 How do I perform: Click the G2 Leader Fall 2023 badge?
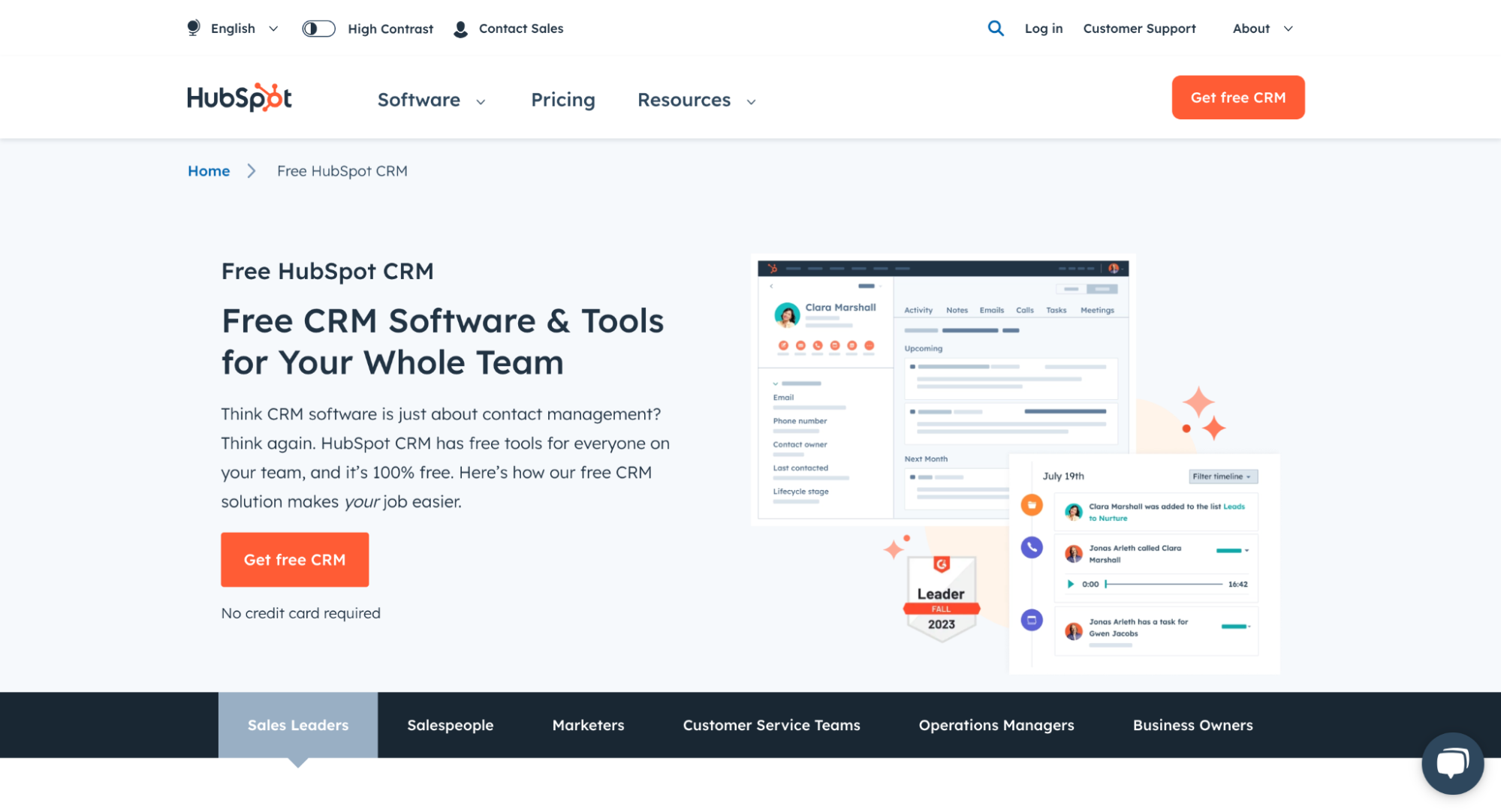(x=942, y=598)
